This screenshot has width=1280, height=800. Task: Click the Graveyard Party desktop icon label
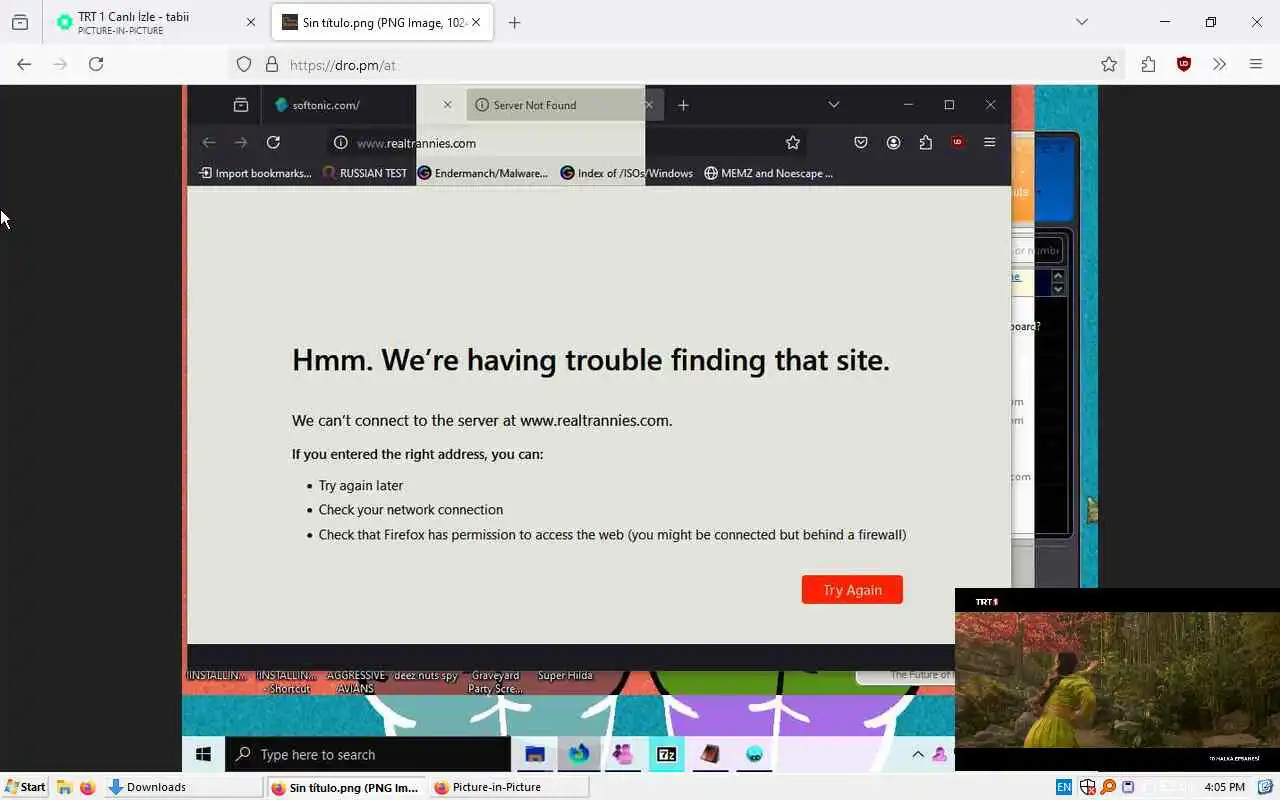tap(495, 682)
